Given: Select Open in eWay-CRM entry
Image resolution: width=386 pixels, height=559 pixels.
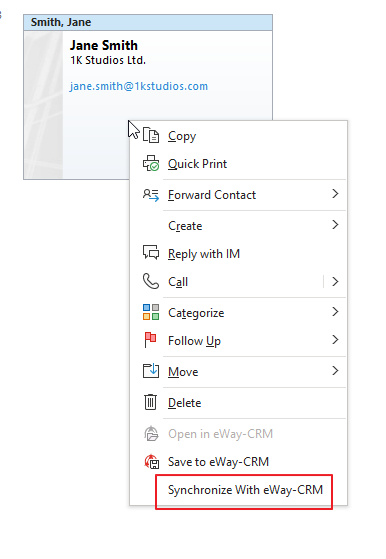Looking at the screenshot, I should coord(238,434).
